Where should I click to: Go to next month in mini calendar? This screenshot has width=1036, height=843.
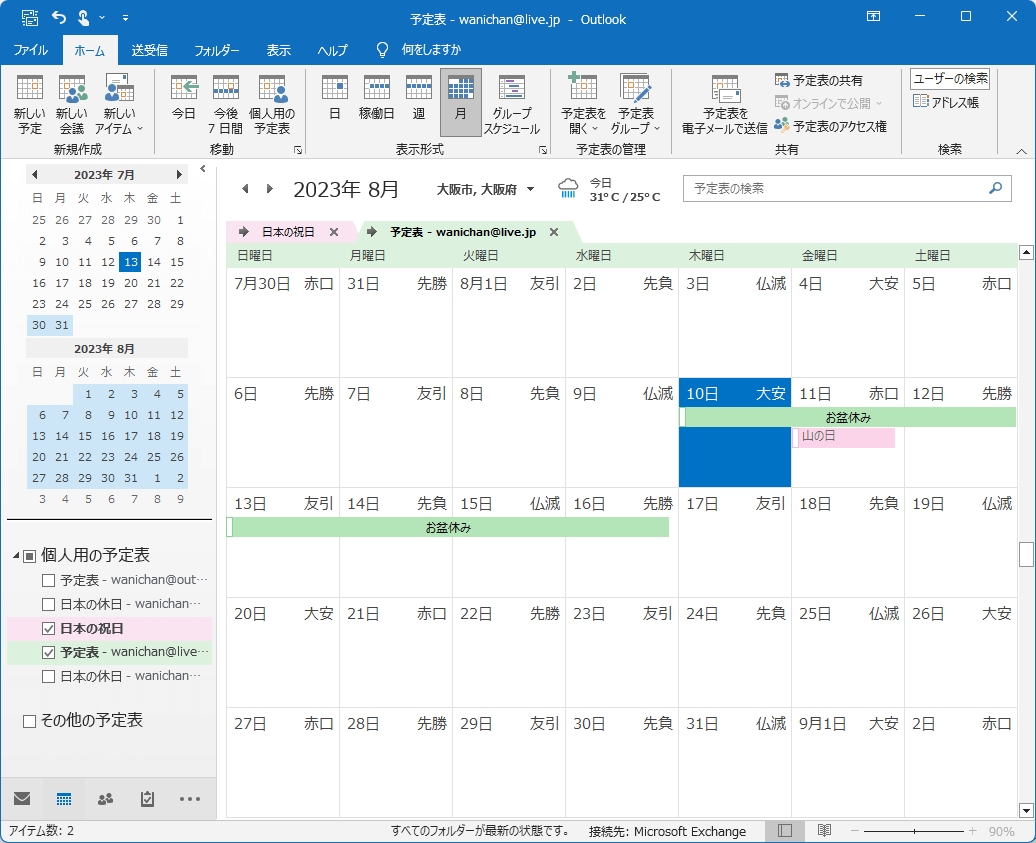[x=178, y=174]
